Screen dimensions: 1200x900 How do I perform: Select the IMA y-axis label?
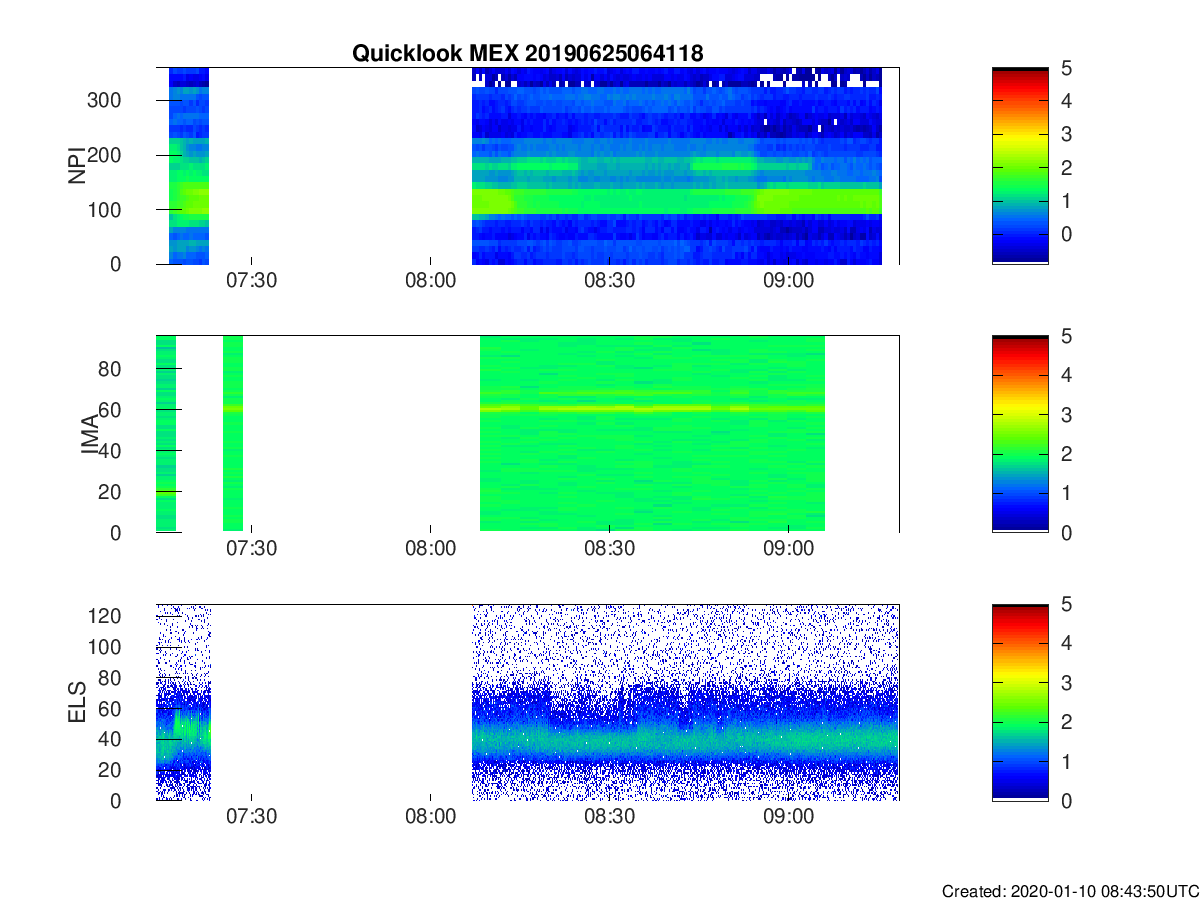tap(89, 434)
